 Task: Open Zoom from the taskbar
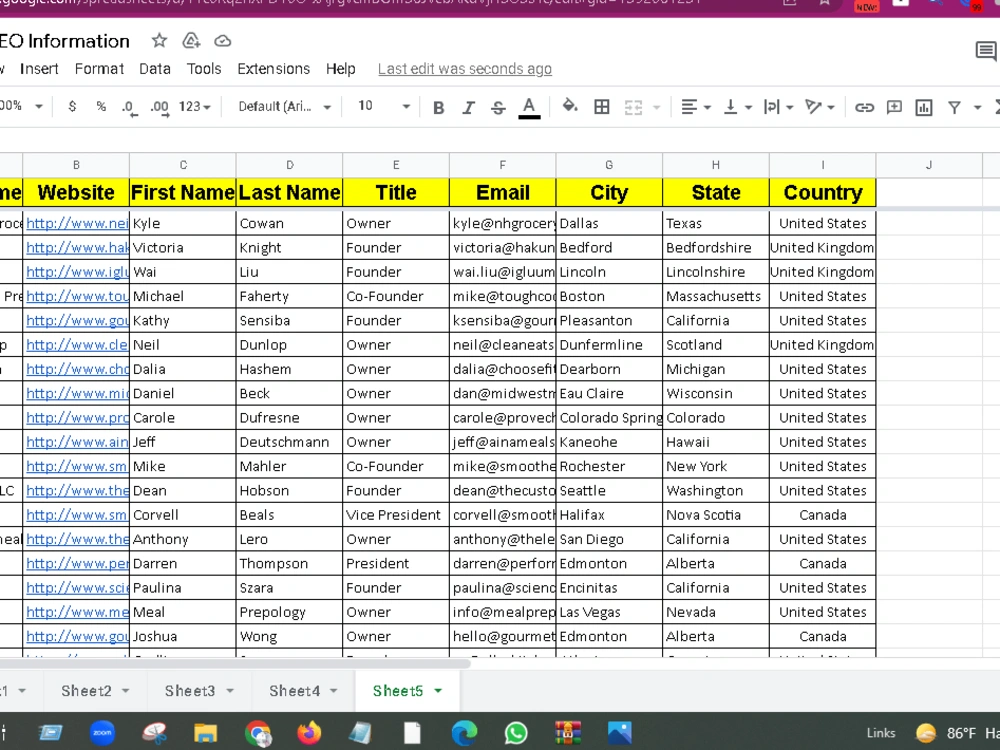click(102, 733)
